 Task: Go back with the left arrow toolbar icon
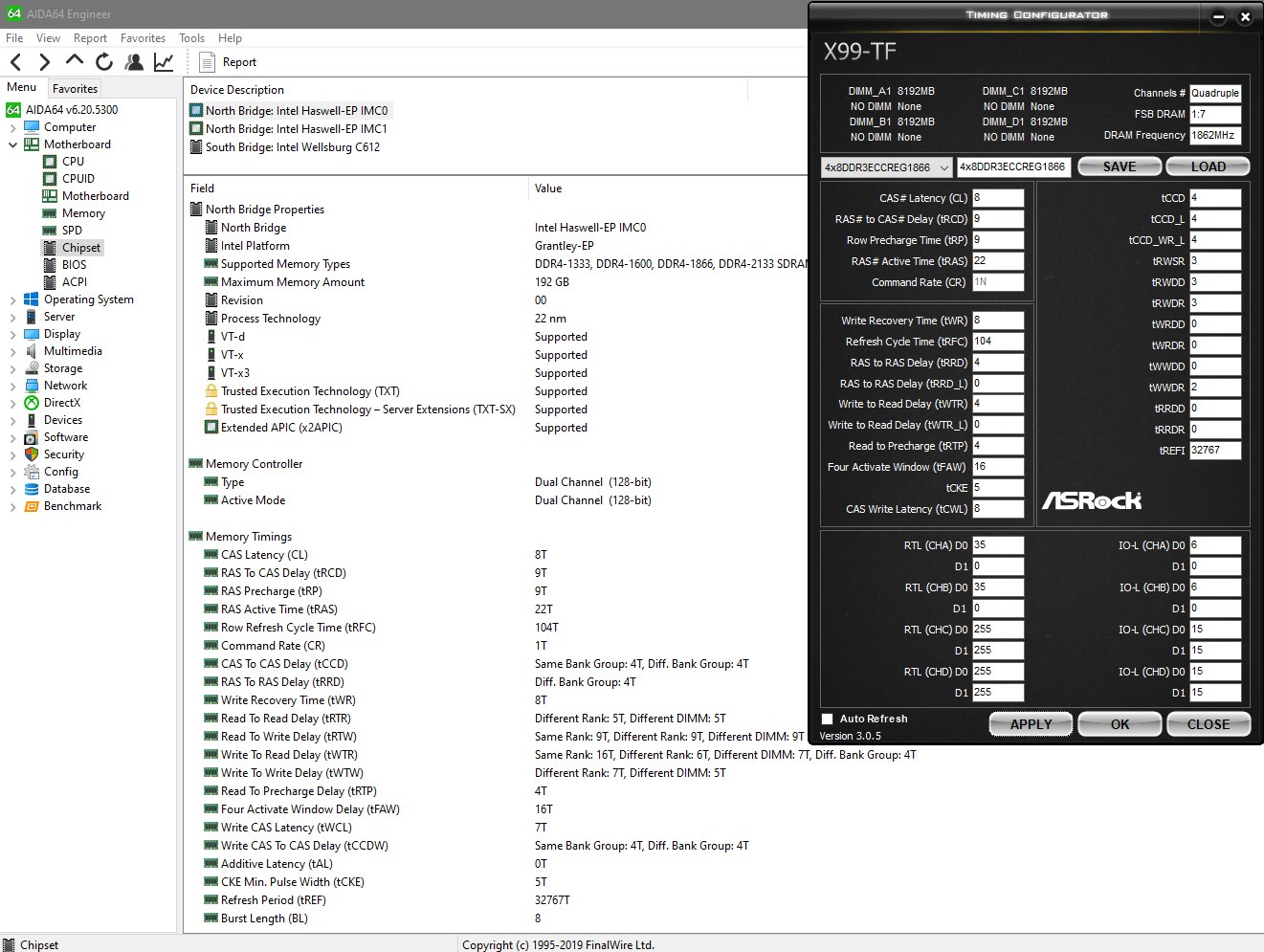(15, 62)
